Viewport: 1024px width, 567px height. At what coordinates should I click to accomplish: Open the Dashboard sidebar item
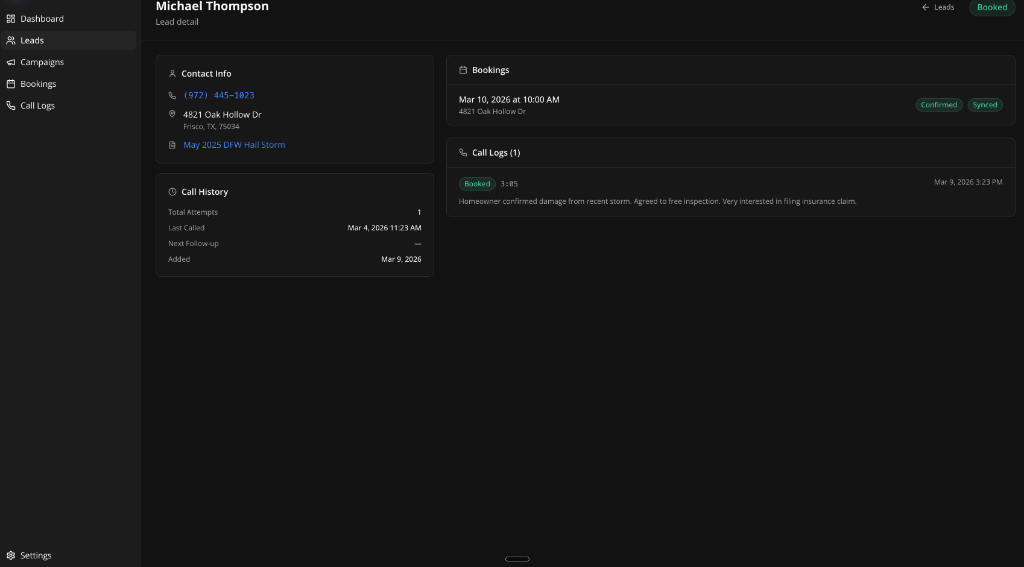[x=68, y=19]
